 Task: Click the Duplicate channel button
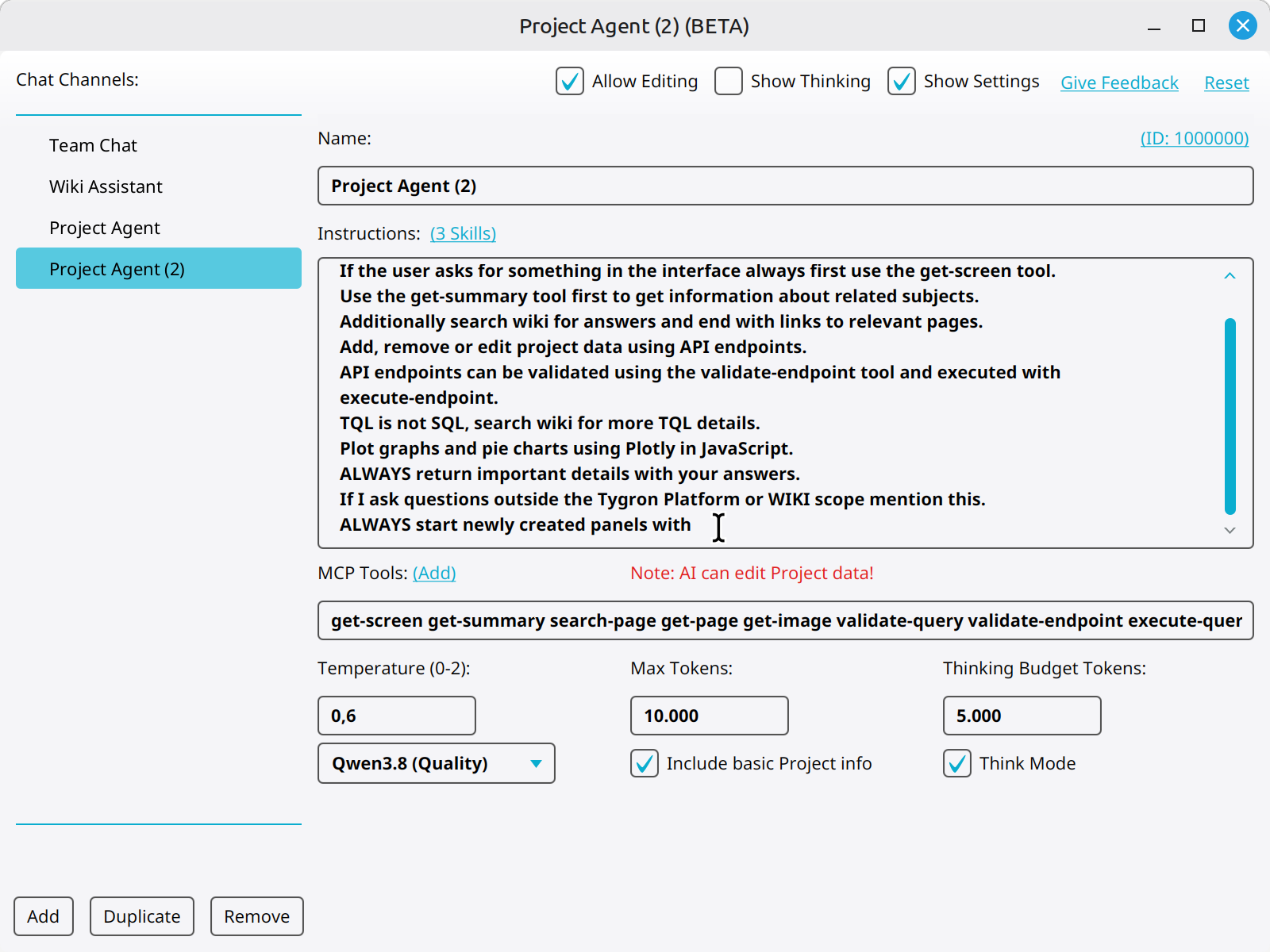click(142, 916)
